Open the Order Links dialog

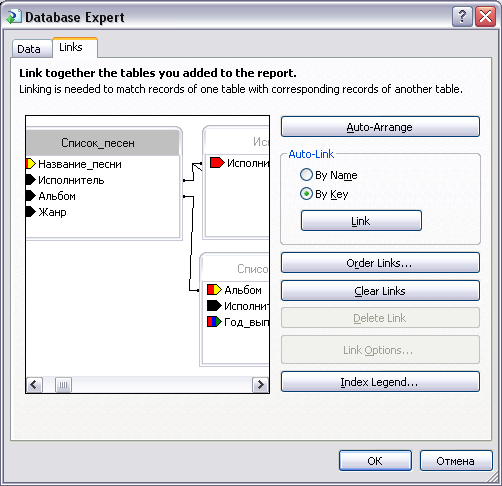380,263
